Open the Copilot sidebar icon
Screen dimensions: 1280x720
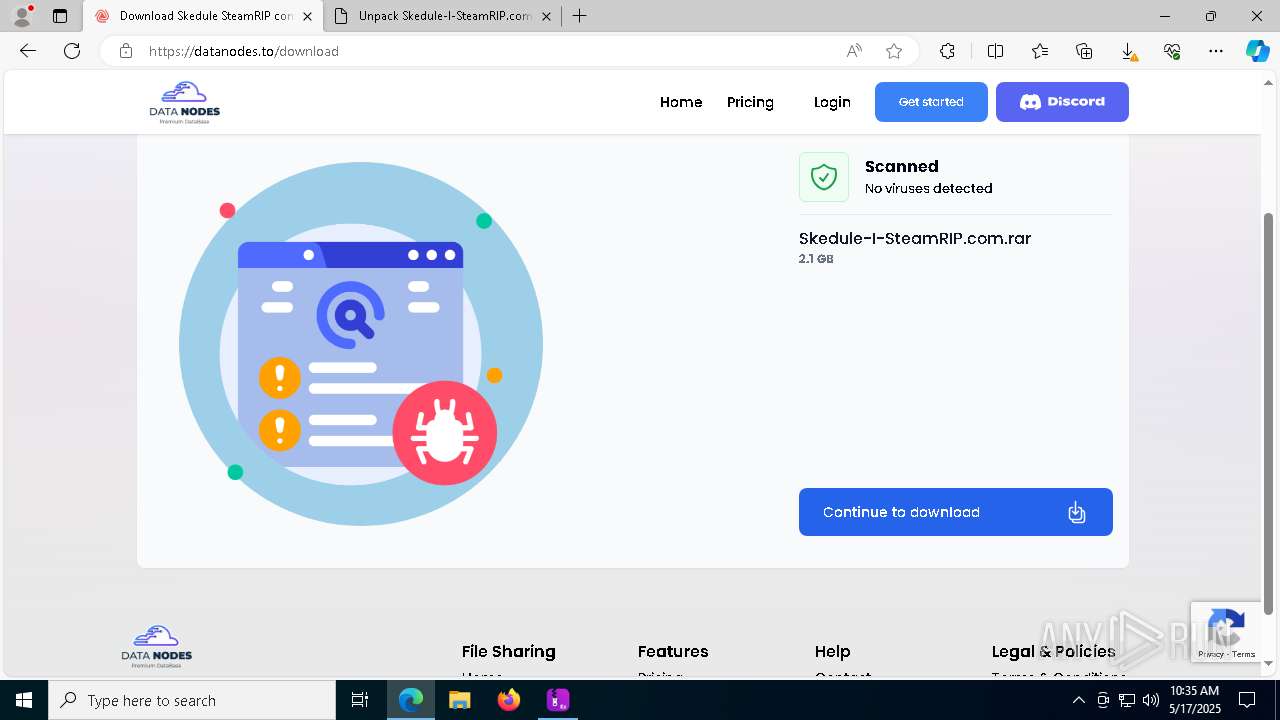click(x=1257, y=51)
